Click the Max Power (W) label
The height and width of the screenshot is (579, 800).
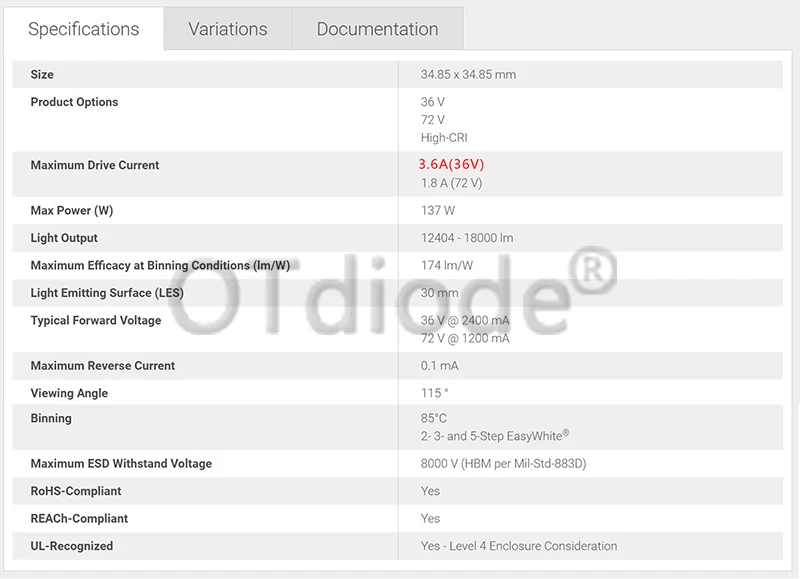[72, 210]
